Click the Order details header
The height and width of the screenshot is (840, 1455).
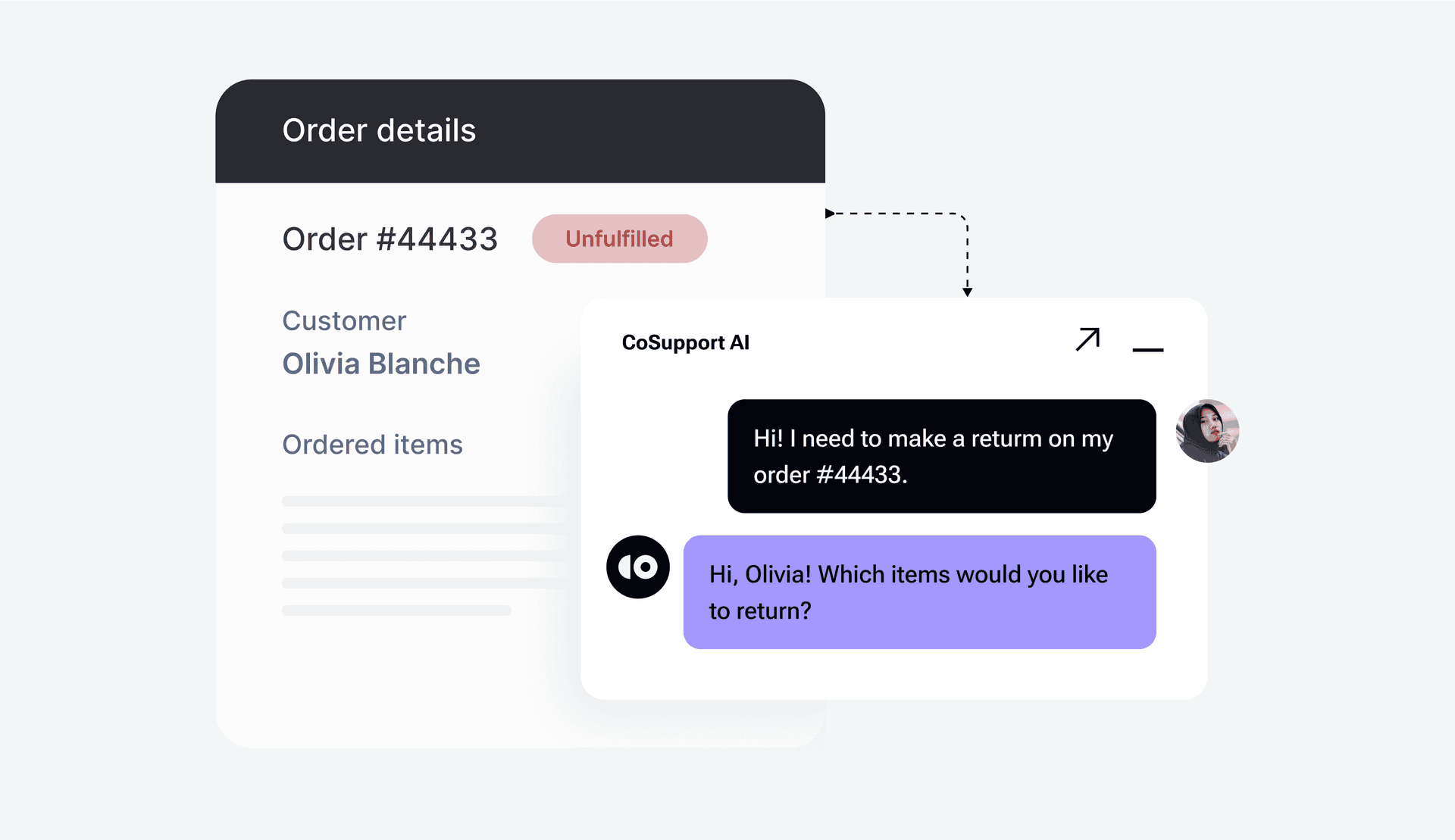(x=379, y=130)
